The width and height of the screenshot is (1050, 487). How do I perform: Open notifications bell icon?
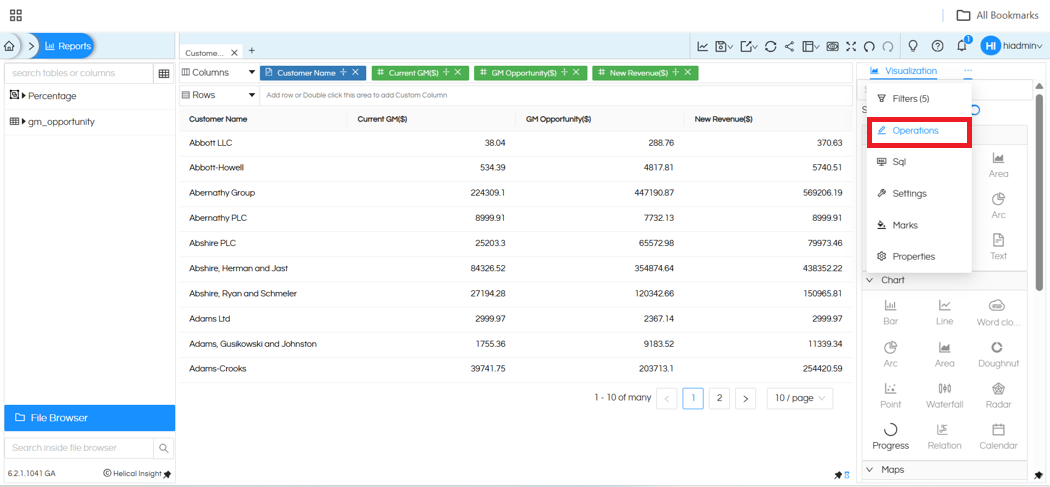[x=962, y=46]
